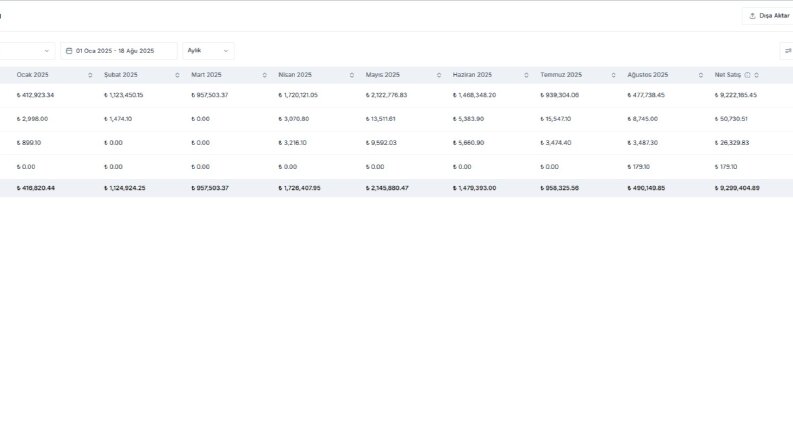793x446 pixels.
Task: Select the ₺ 412,923.34 cell
Action: point(35,95)
